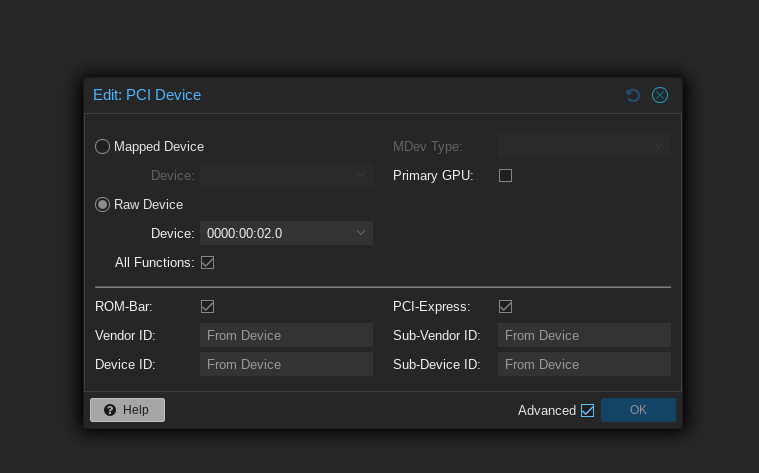The height and width of the screenshot is (473, 759).
Task: Click the reset form icon in header
Action: (633, 95)
